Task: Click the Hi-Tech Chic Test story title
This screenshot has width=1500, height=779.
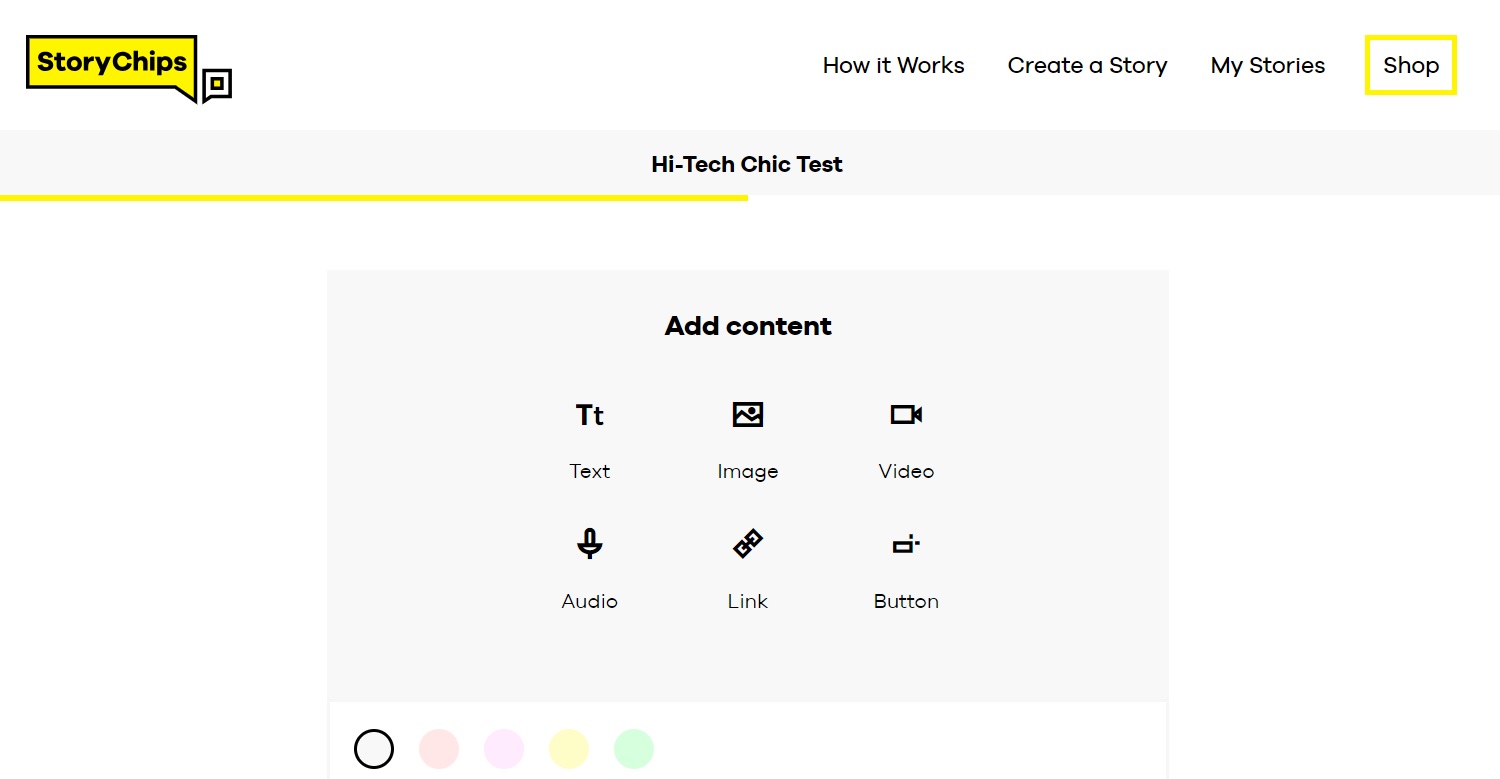Action: (747, 164)
